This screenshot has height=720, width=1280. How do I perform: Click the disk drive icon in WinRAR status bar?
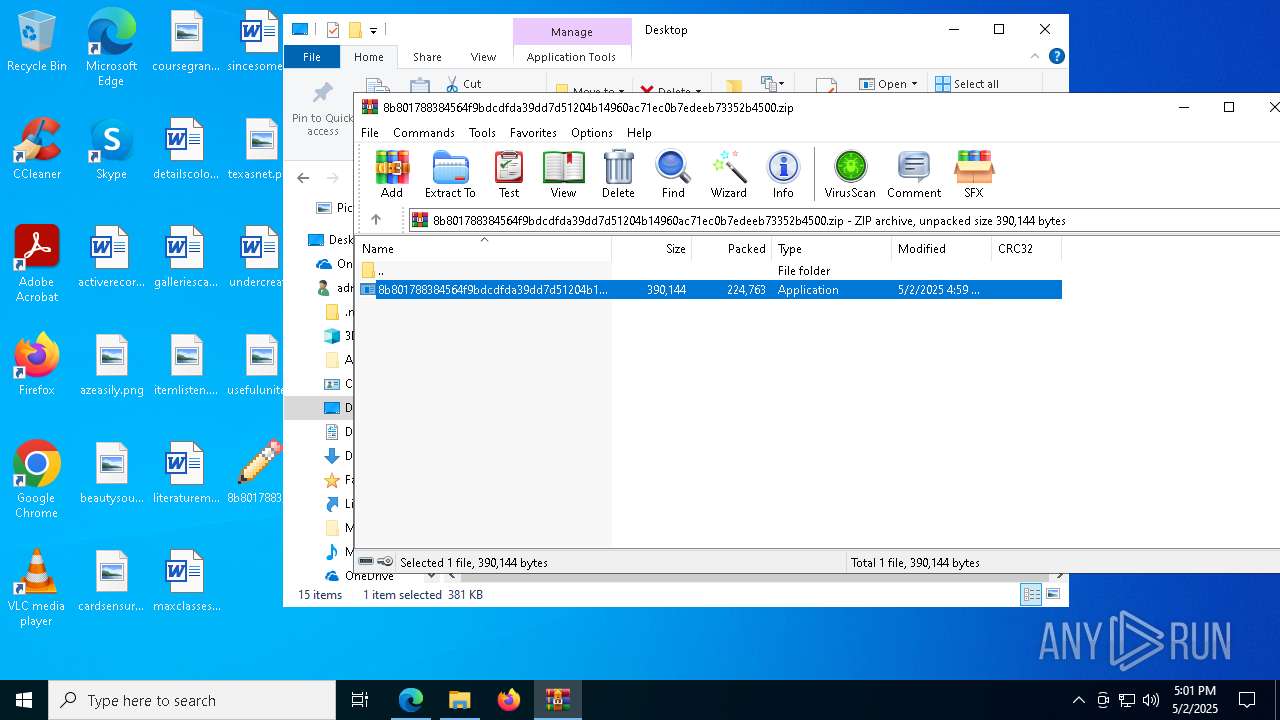(367, 562)
